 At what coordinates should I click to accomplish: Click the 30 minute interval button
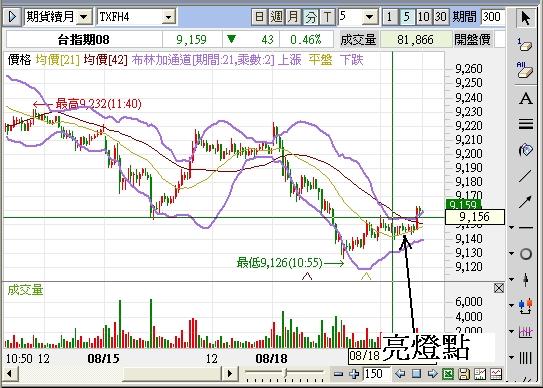pyautogui.click(x=440, y=17)
